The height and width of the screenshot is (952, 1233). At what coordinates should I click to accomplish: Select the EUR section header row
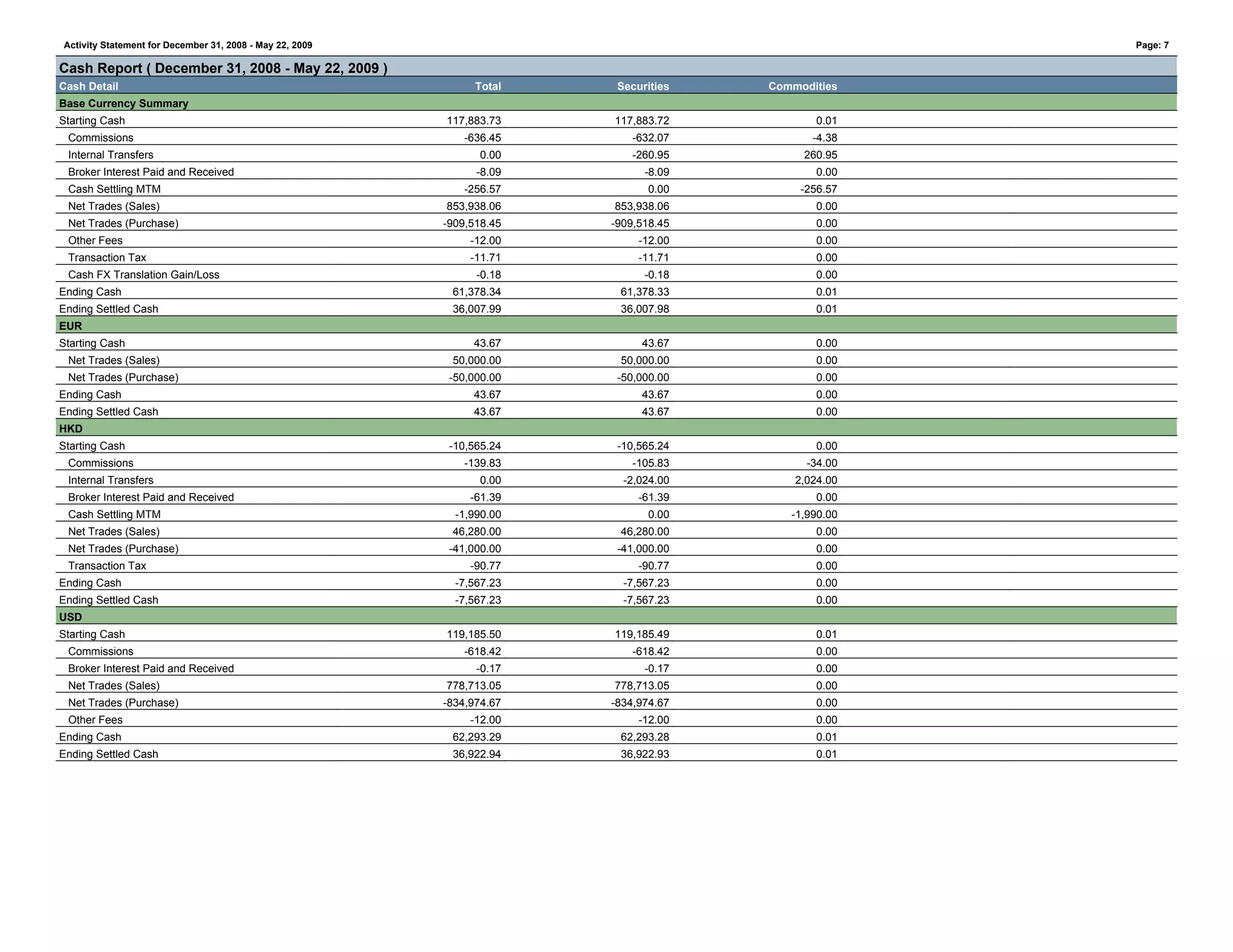click(70, 326)
